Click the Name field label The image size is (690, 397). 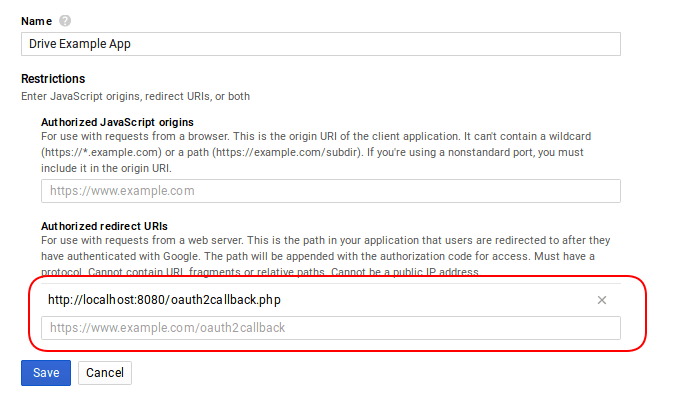tap(37, 21)
